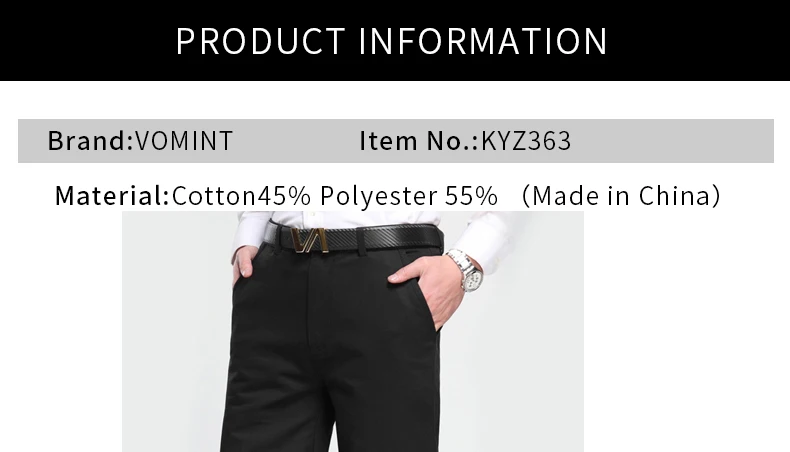Click the VOMINT brand name
790x452 pixels.
[x=184, y=141]
